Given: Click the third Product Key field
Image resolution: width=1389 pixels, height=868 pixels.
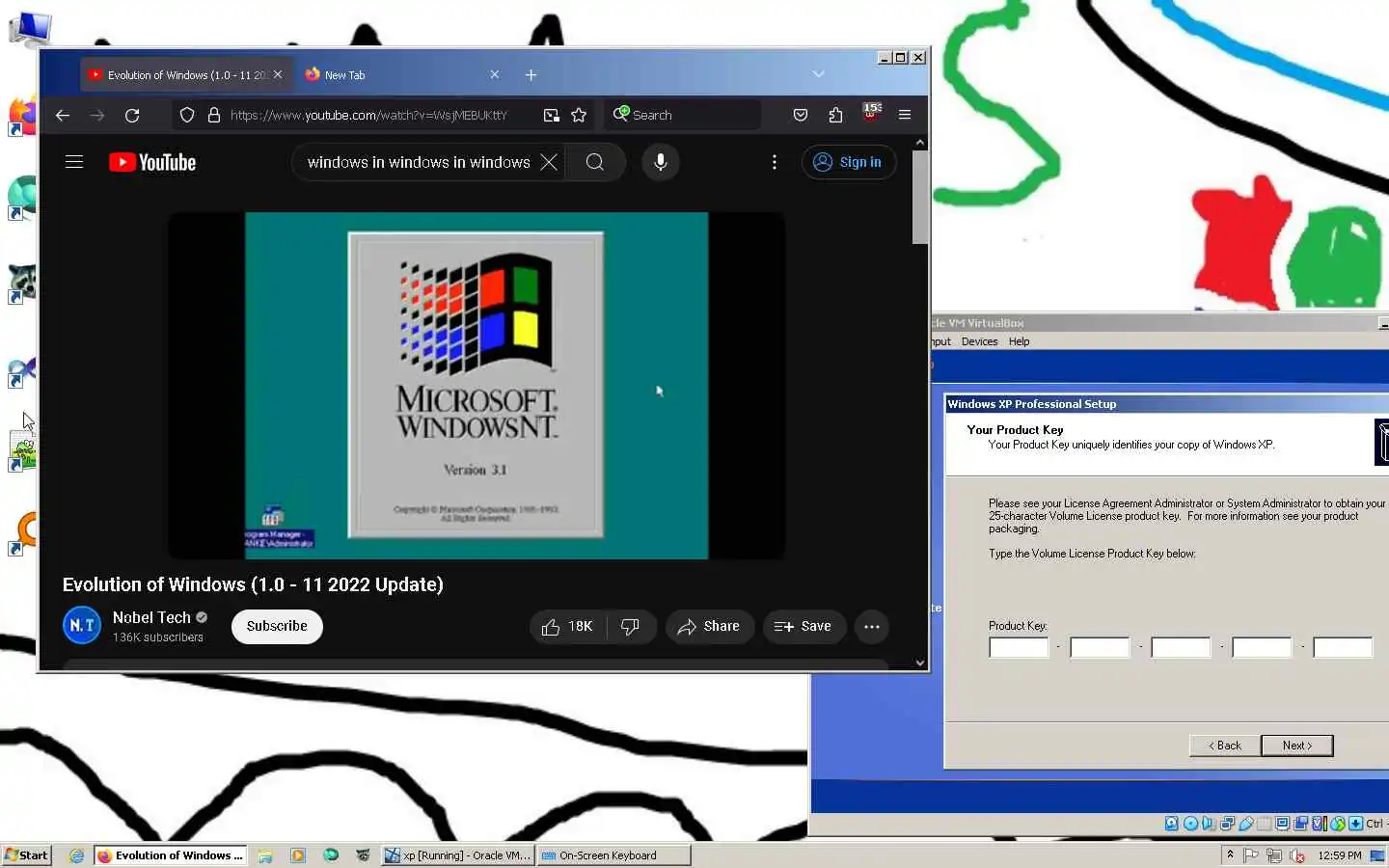Looking at the screenshot, I should (x=1181, y=647).
